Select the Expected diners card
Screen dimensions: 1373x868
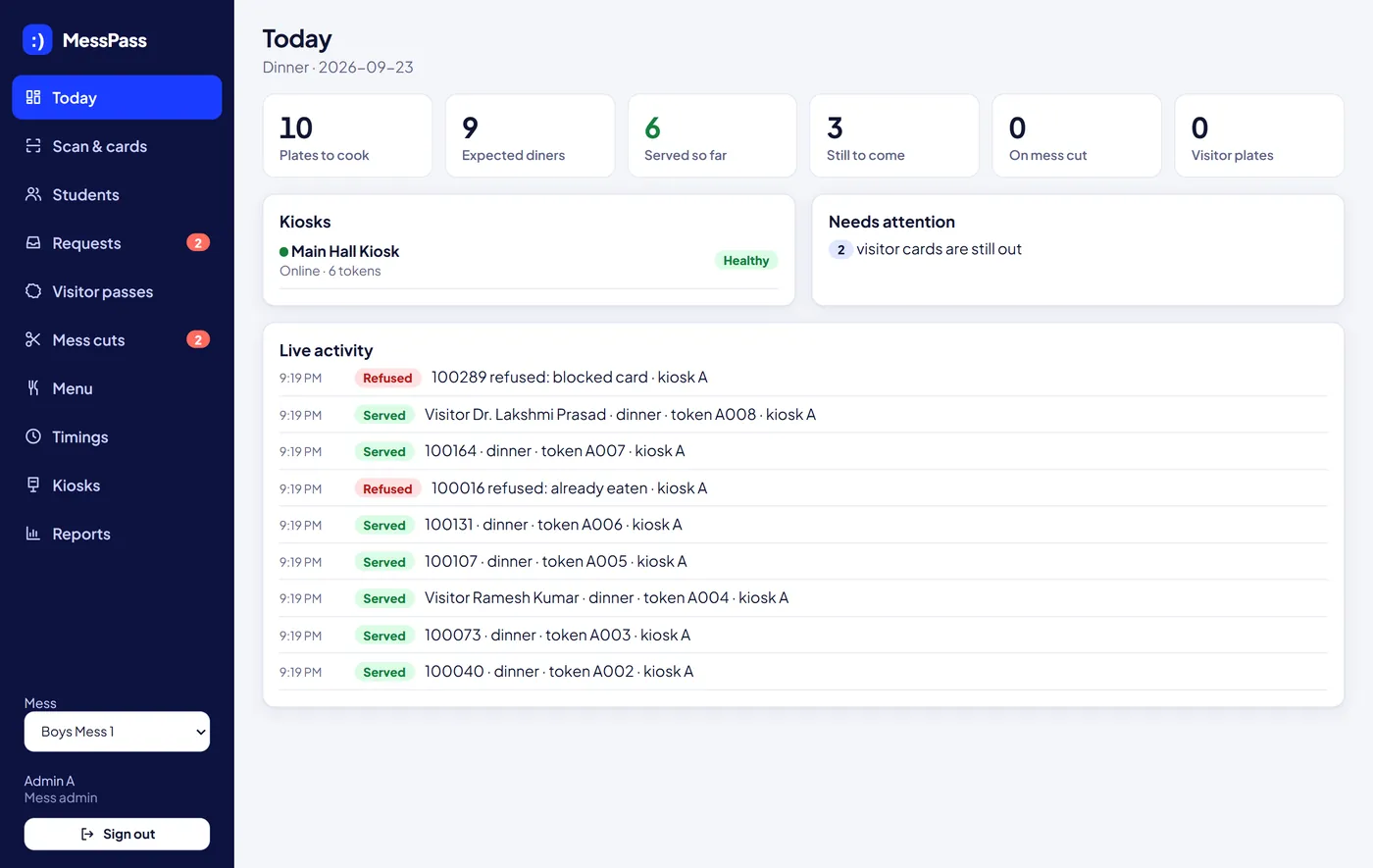tap(530, 136)
